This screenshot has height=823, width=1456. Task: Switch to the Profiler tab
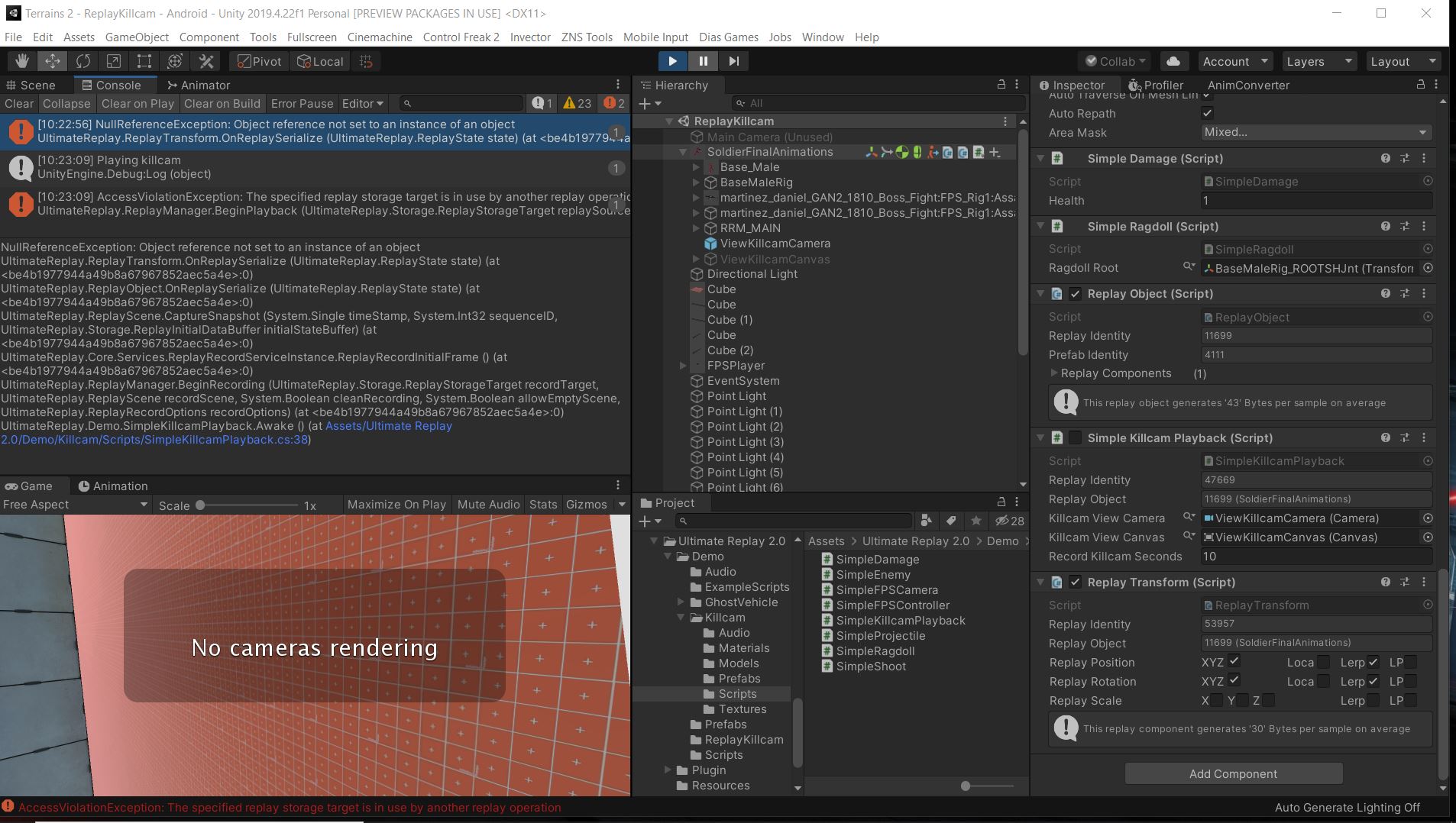coord(1156,85)
